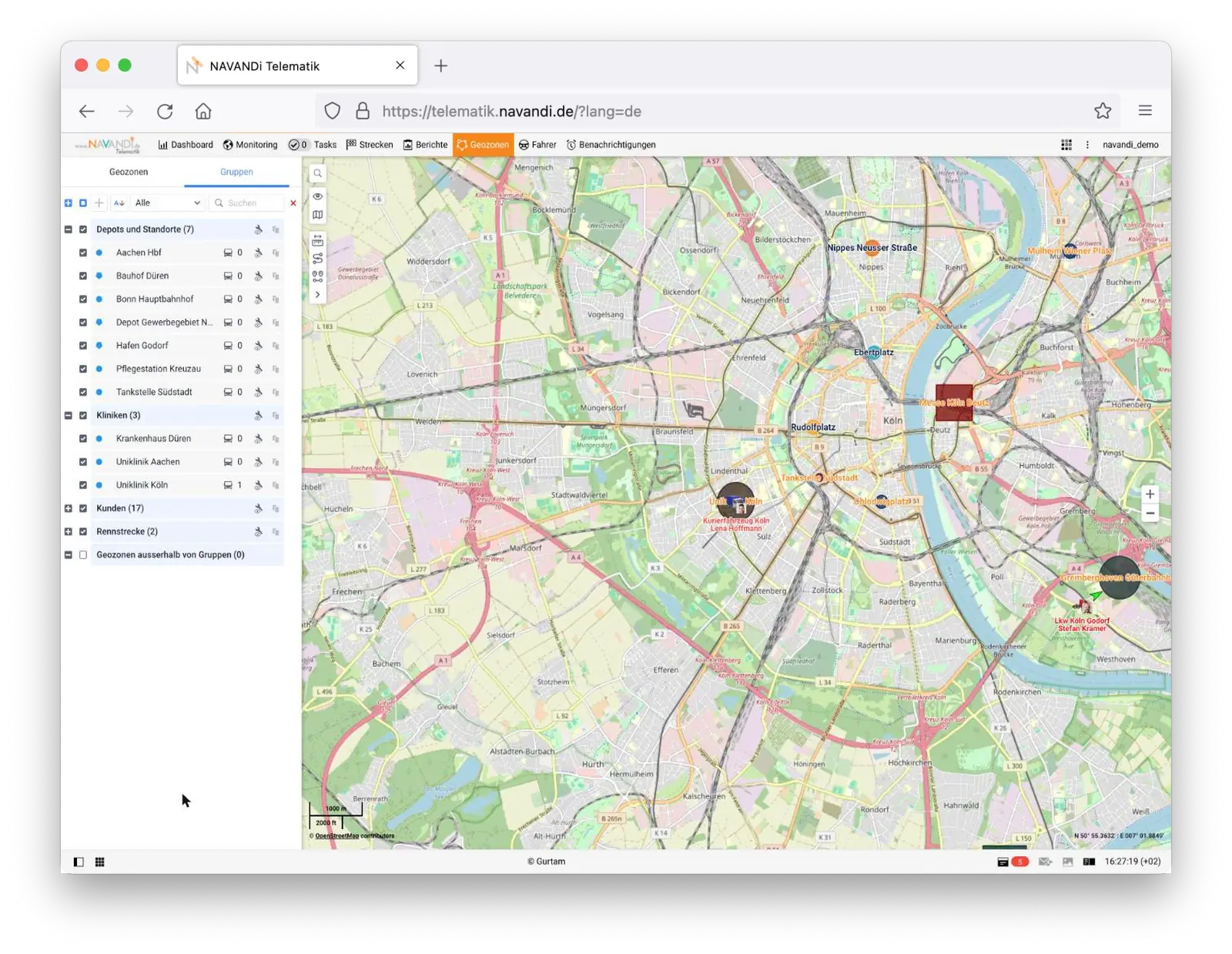
Task: Open the apps grid icon near navandi_demo
Action: (1066, 145)
